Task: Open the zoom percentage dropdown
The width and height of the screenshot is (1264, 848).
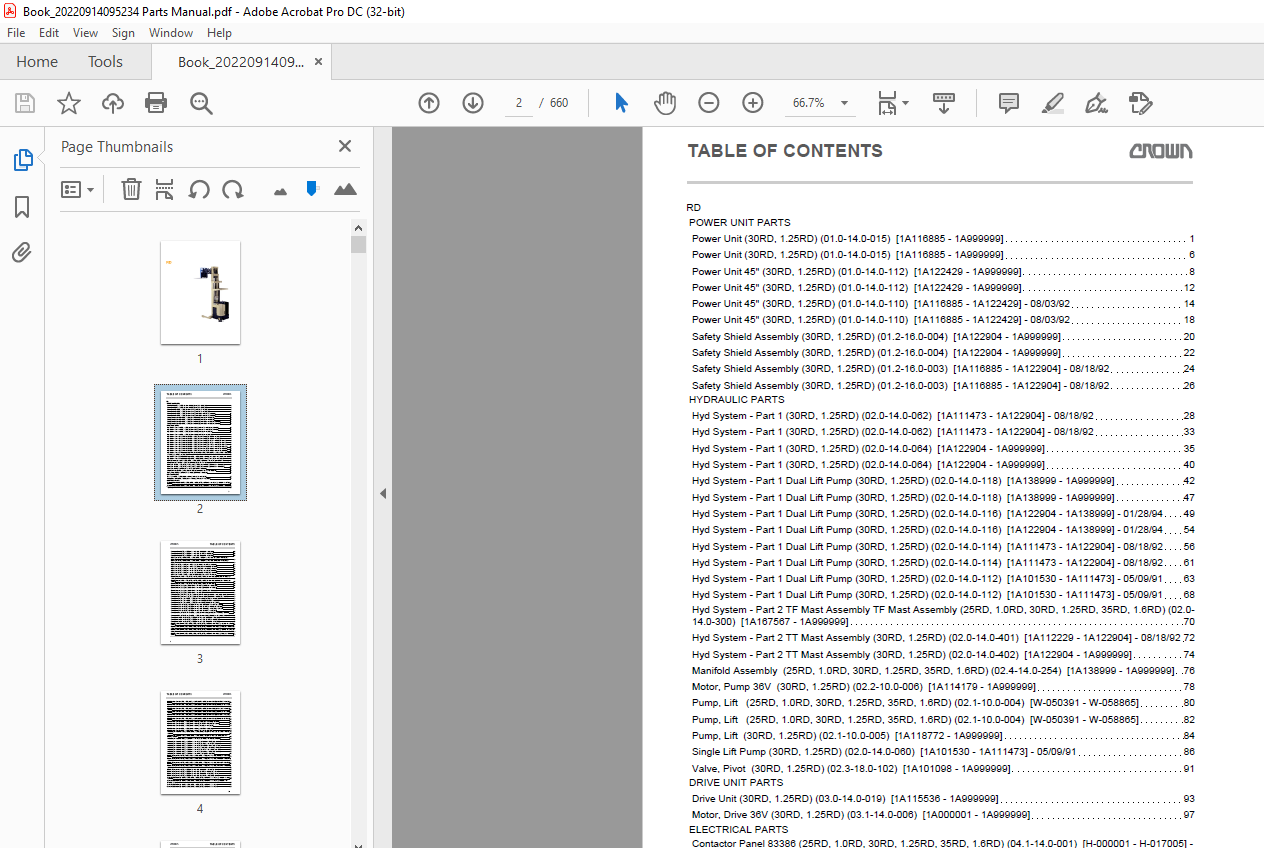Action: point(844,103)
